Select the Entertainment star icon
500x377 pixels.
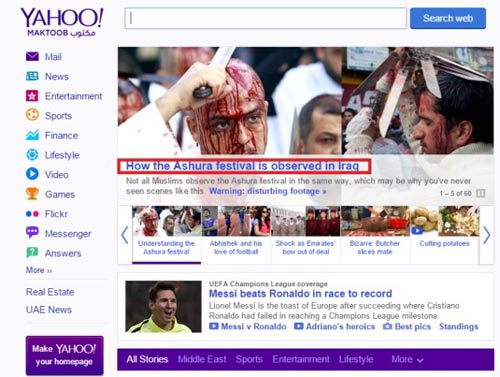32,96
